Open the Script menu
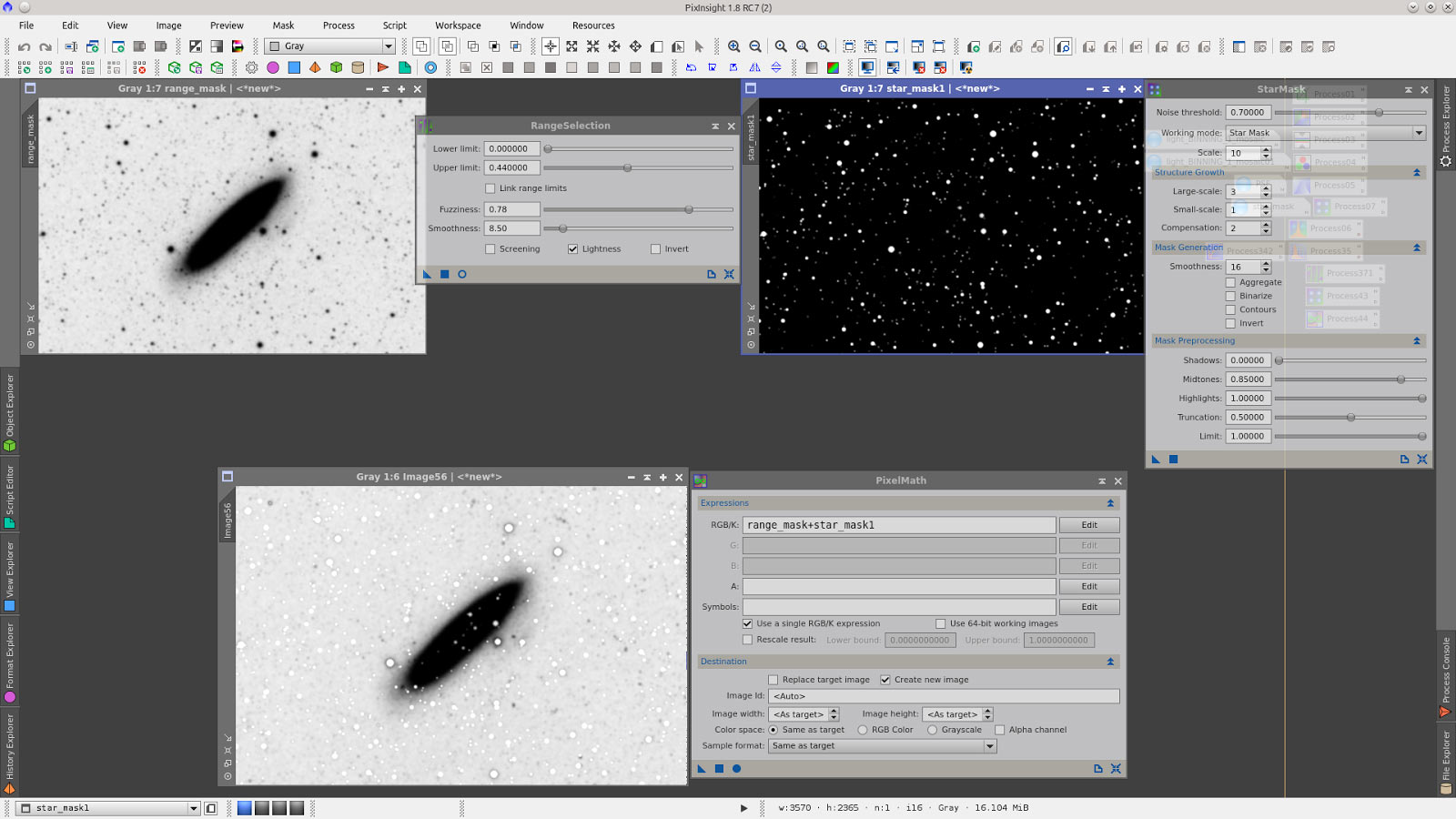 tap(394, 25)
